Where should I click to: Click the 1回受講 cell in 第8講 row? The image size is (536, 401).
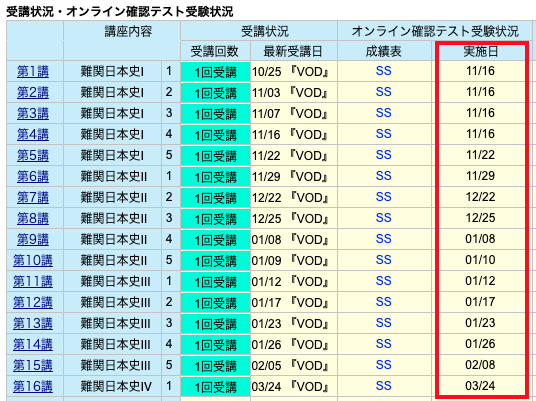click(x=216, y=218)
